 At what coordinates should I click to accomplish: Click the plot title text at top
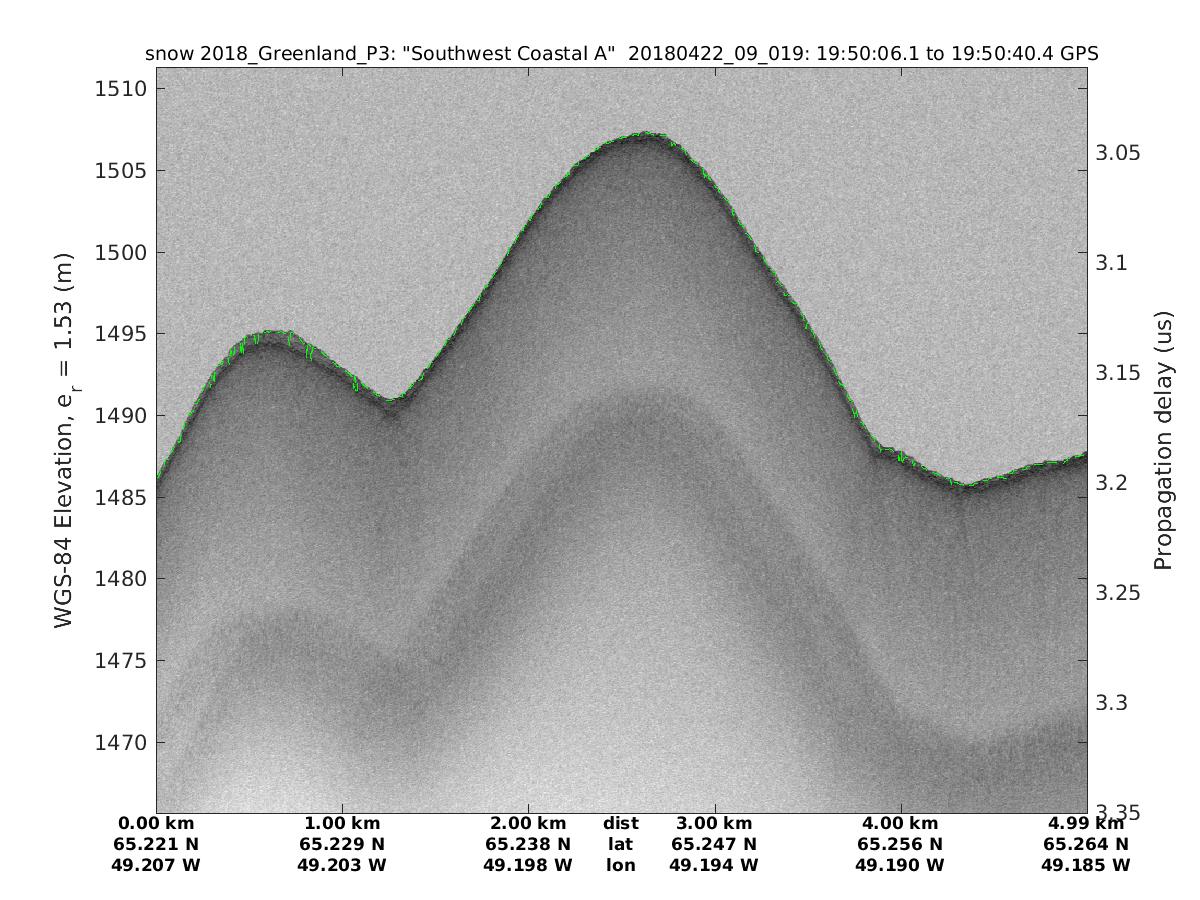621,54
